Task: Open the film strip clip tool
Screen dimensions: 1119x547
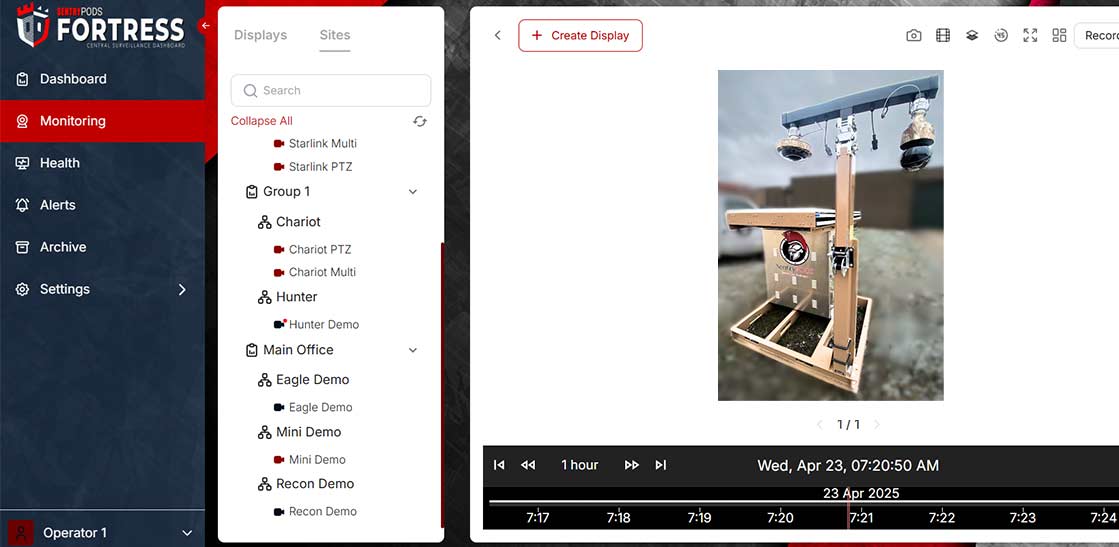Action: [x=943, y=36]
